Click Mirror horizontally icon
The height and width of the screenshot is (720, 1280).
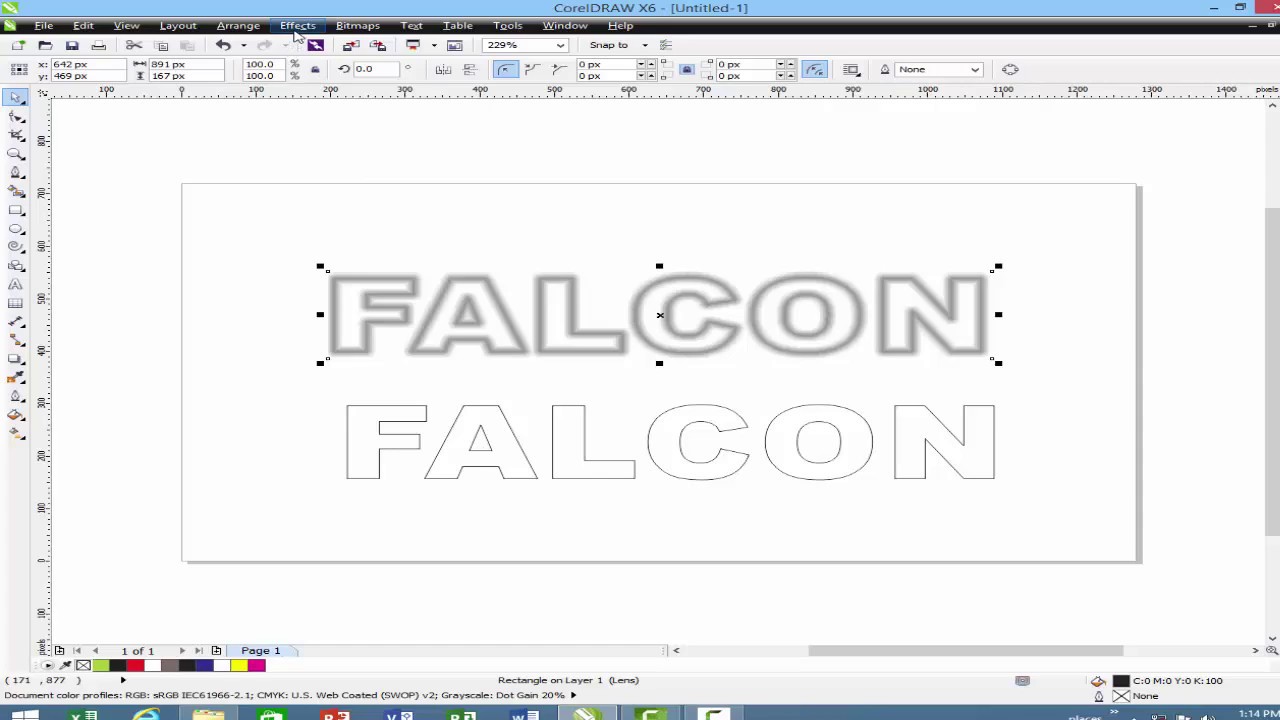pos(443,69)
